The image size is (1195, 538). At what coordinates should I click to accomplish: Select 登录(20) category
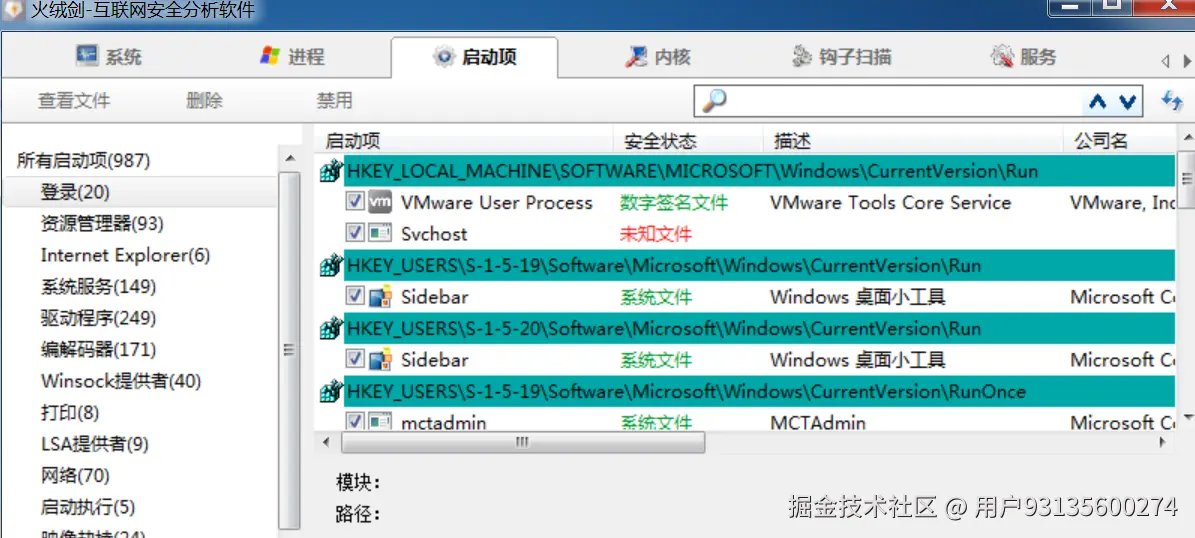click(x=75, y=193)
